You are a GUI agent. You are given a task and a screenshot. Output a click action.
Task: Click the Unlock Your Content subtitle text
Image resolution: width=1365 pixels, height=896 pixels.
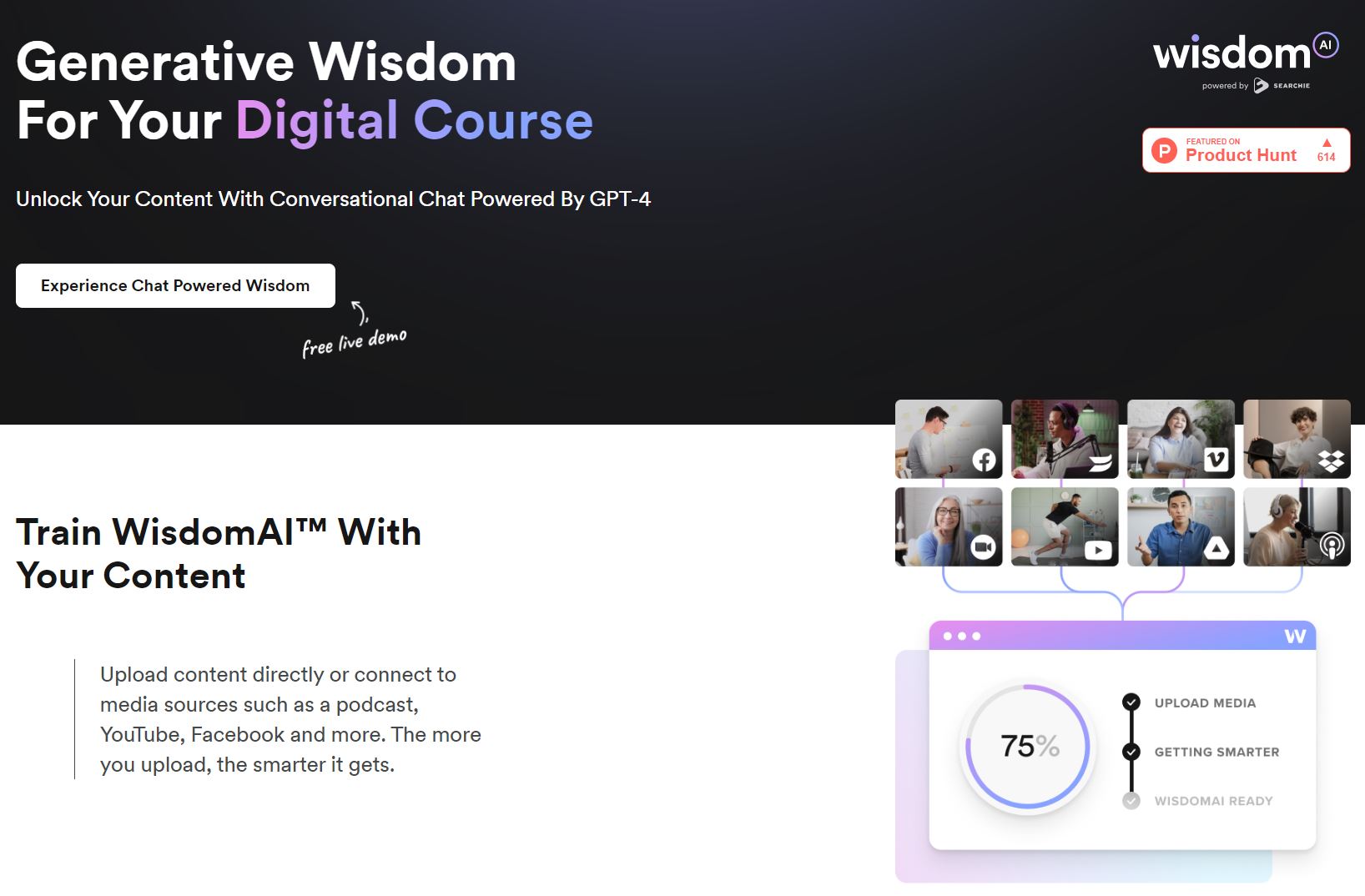click(x=333, y=199)
